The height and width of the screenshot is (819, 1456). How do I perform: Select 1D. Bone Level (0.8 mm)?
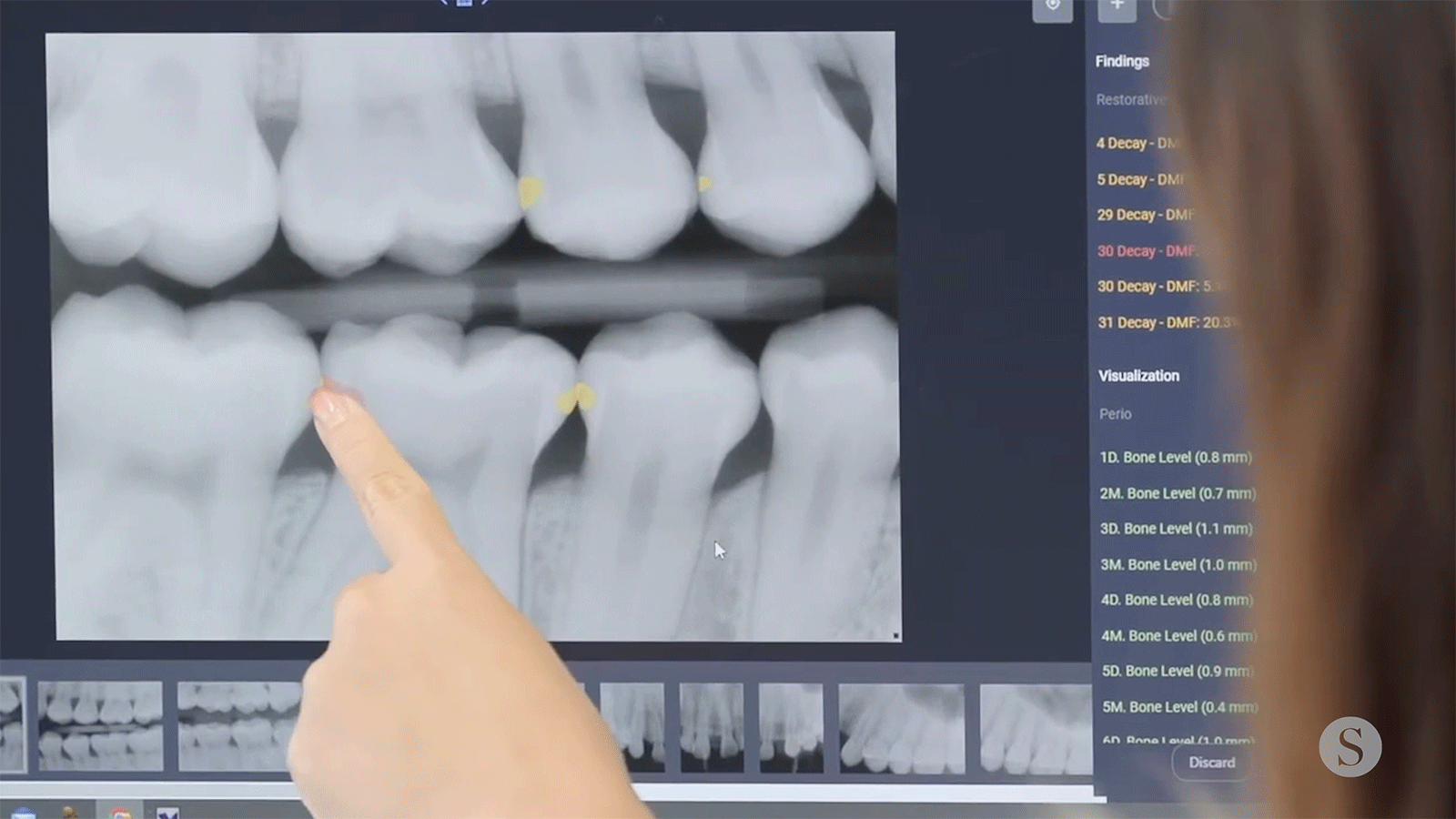tap(1176, 457)
